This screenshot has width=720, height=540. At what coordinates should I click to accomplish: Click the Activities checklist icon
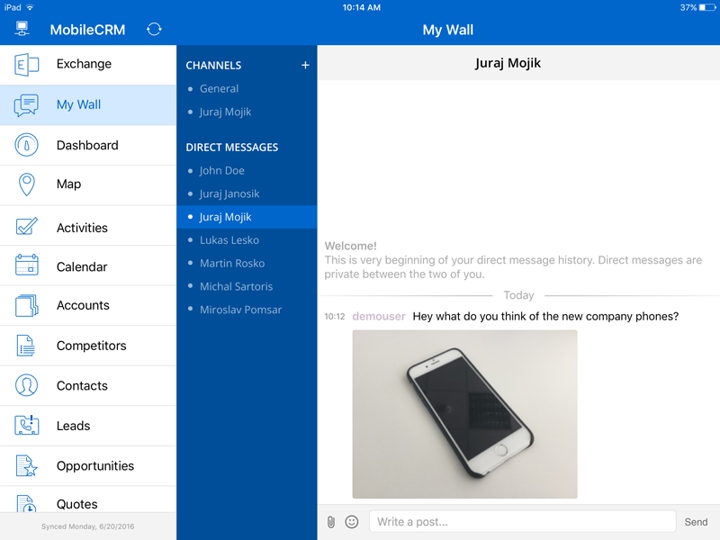click(26, 227)
